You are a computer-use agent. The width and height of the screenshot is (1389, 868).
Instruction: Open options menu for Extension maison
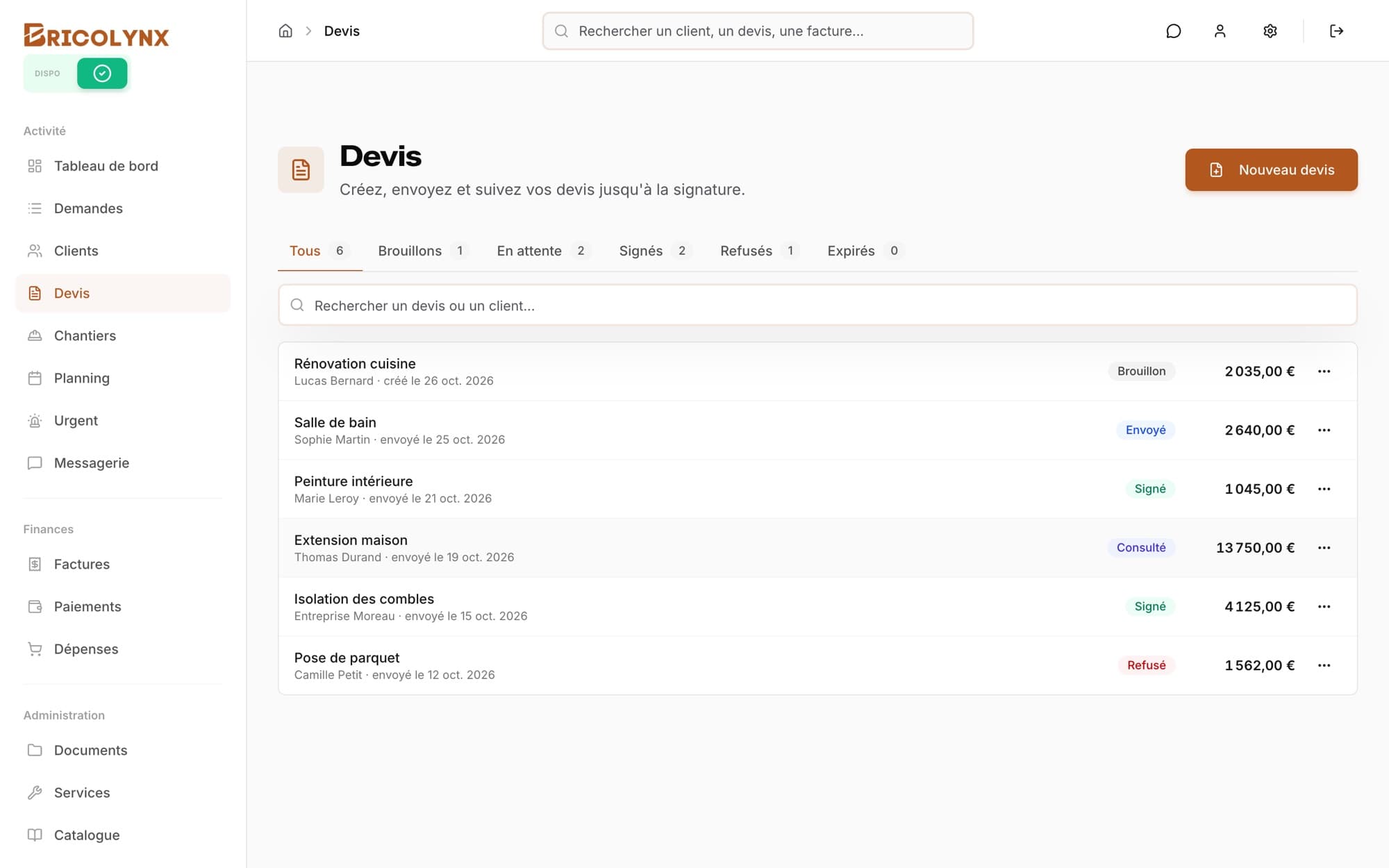click(x=1324, y=548)
